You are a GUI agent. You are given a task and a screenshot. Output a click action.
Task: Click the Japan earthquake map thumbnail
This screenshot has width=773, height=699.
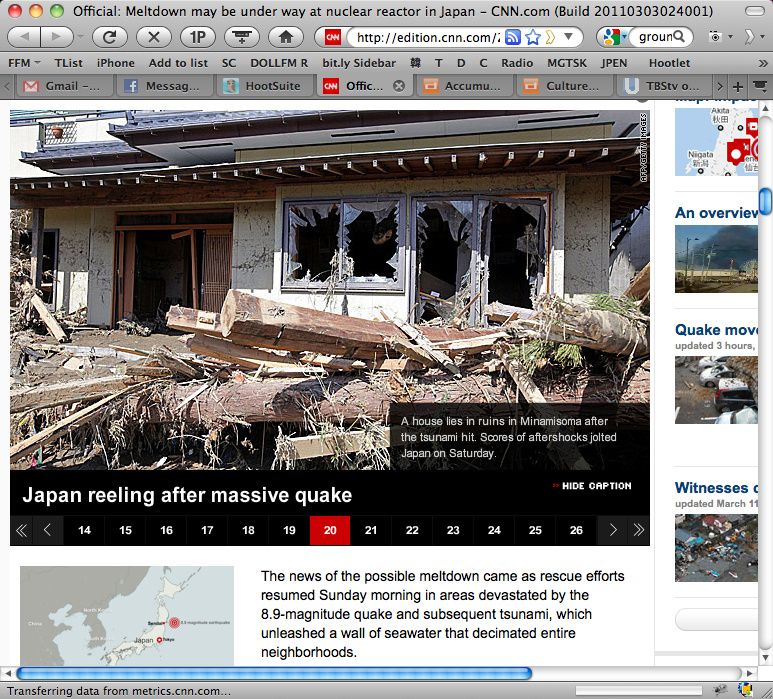tap(127, 616)
